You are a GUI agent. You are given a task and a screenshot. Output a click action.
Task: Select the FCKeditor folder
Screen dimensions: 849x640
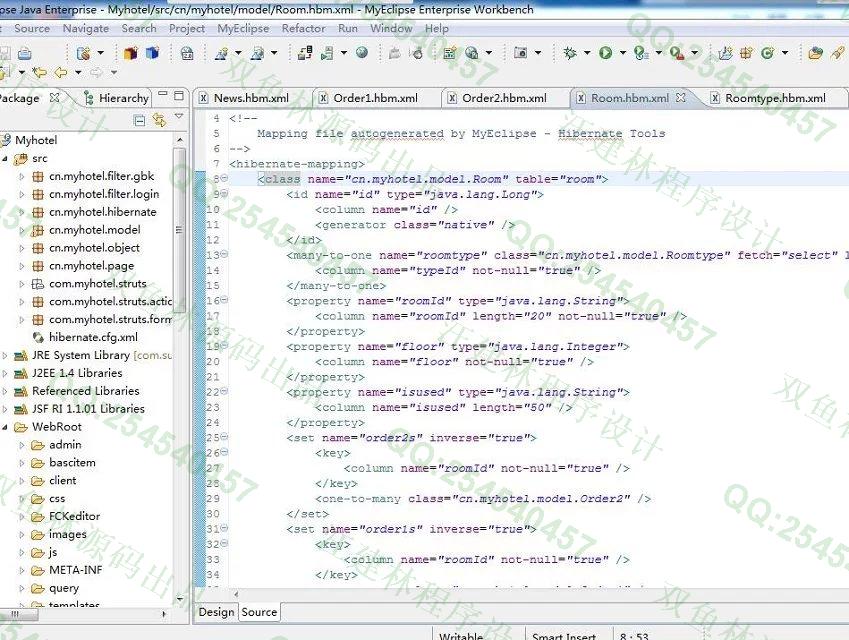coord(74,517)
